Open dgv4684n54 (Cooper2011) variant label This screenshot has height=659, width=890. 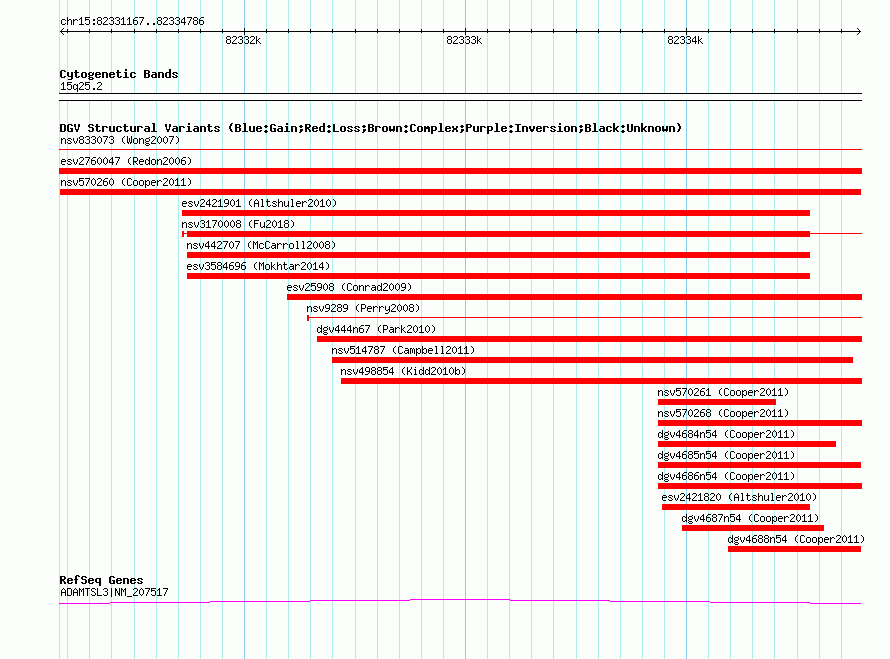click(727, 434)
